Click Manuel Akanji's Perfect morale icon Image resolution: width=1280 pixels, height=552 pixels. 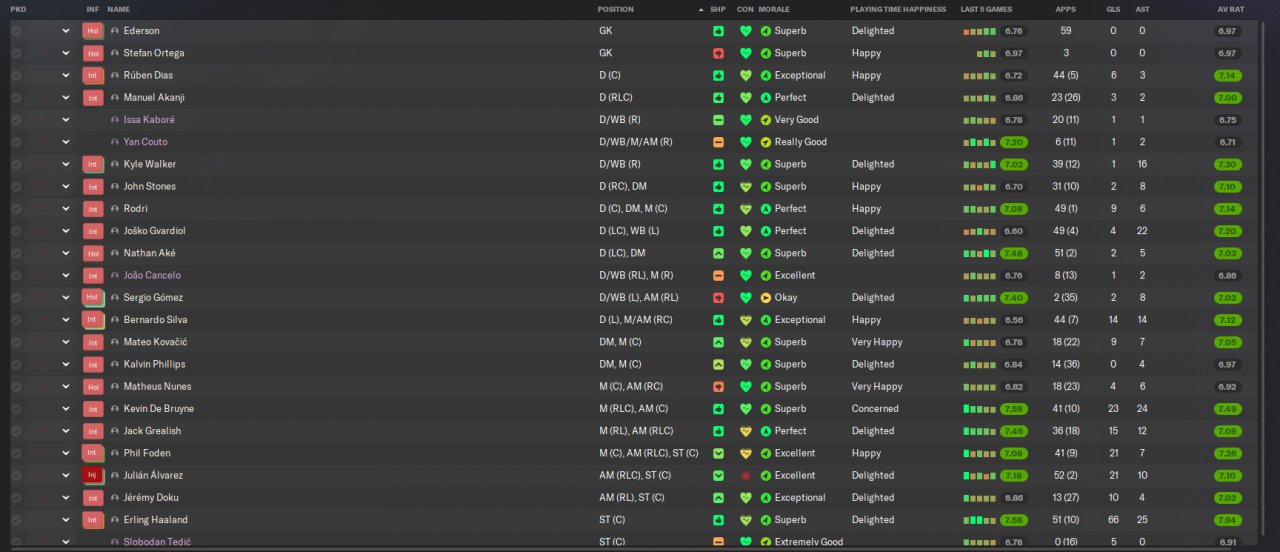tap(766, 97)
